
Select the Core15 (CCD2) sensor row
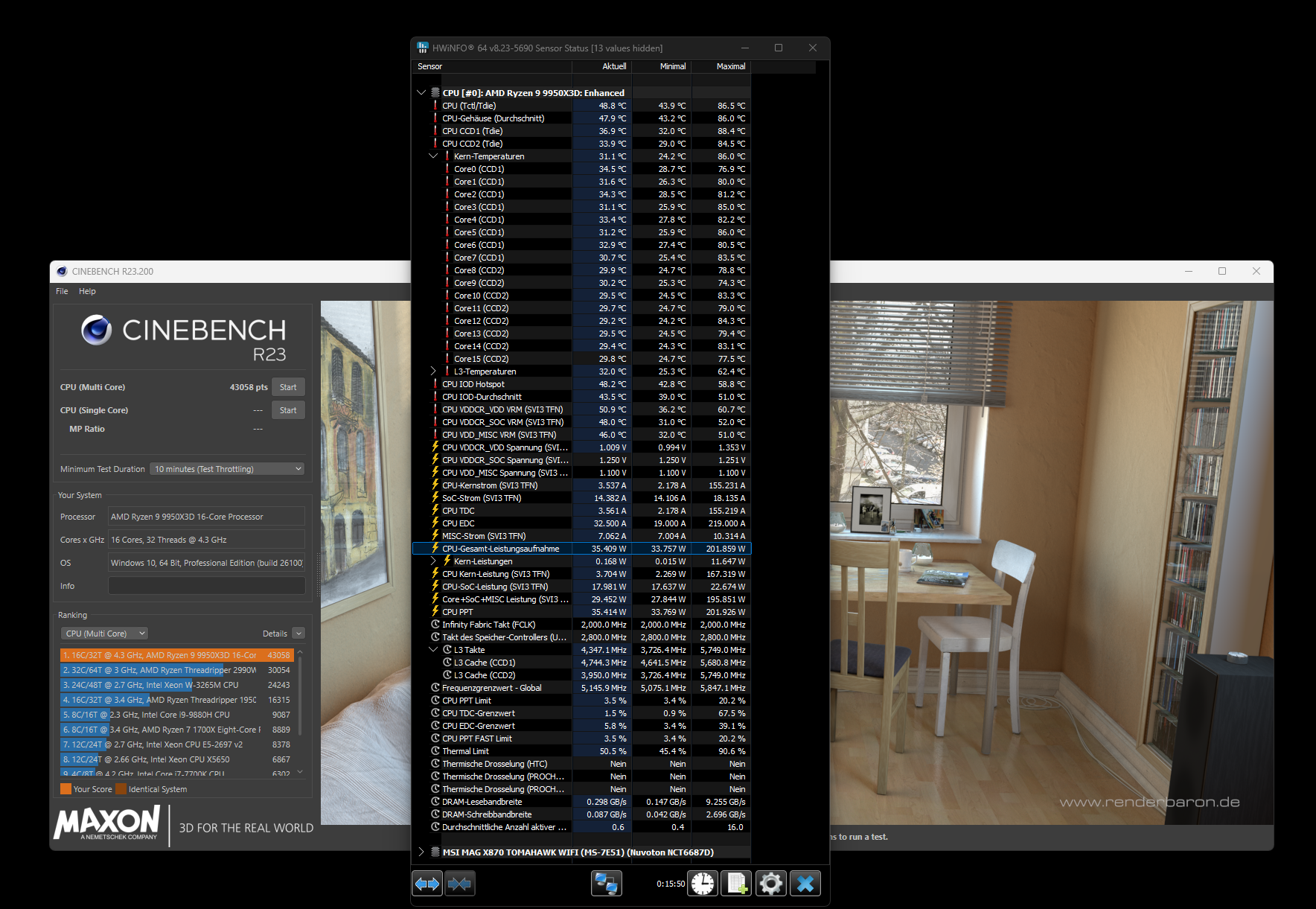click(x=581, y=359)
